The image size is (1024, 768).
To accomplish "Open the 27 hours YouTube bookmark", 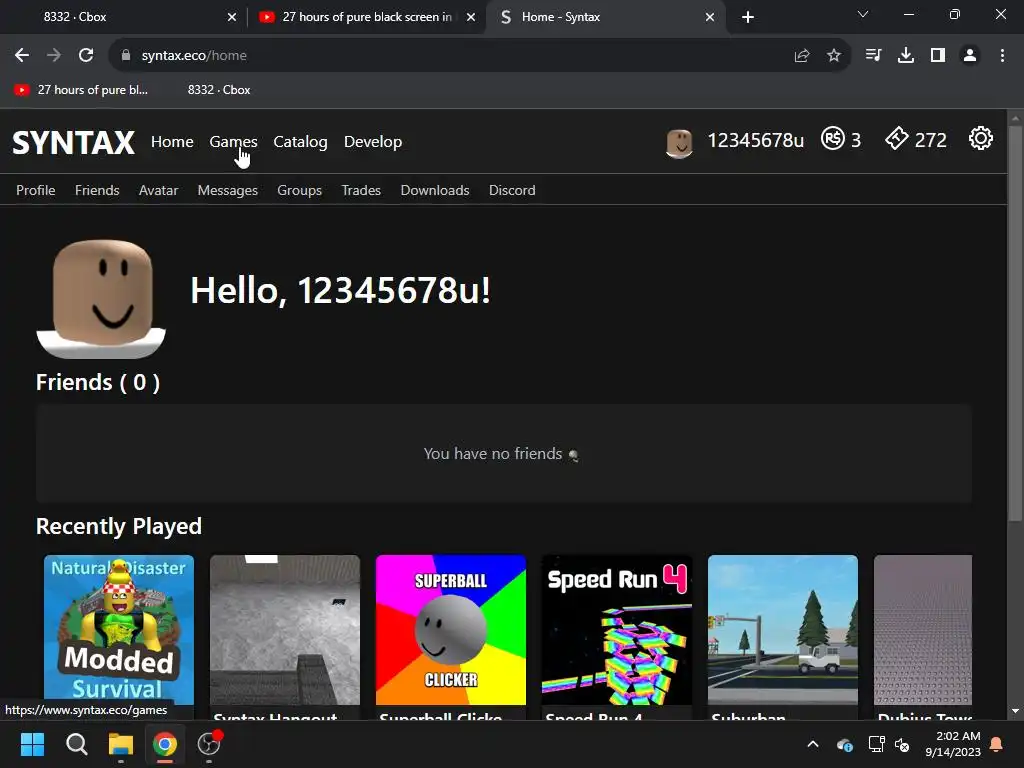I will click(82, 90).
